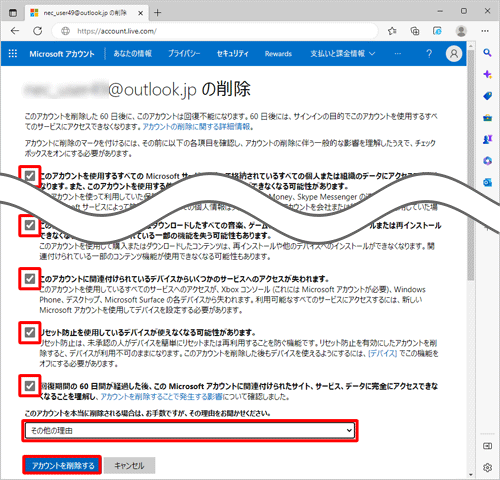Open the browser settings and more menu

pyautogui.click(x=485, y=31)
